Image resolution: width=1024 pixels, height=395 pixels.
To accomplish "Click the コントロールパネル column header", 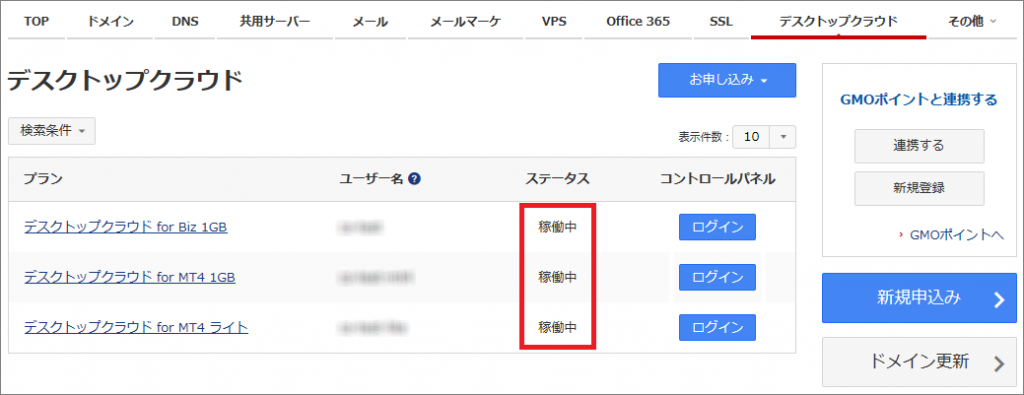I will point(718,179).
